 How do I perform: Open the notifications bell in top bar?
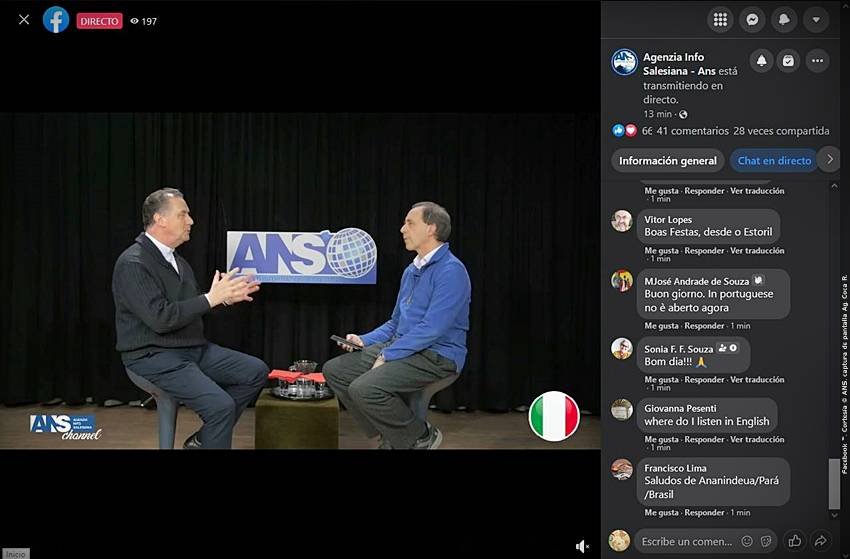click(784, 20)
